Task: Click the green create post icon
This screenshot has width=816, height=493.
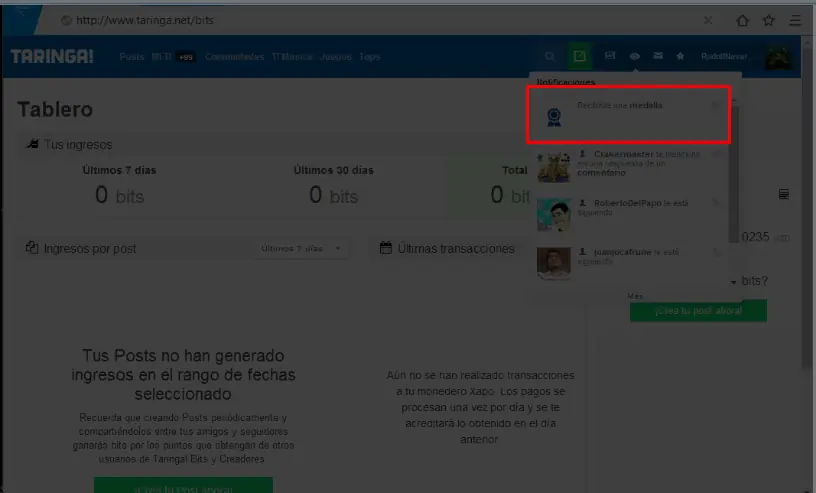Action: click(579, 56)
